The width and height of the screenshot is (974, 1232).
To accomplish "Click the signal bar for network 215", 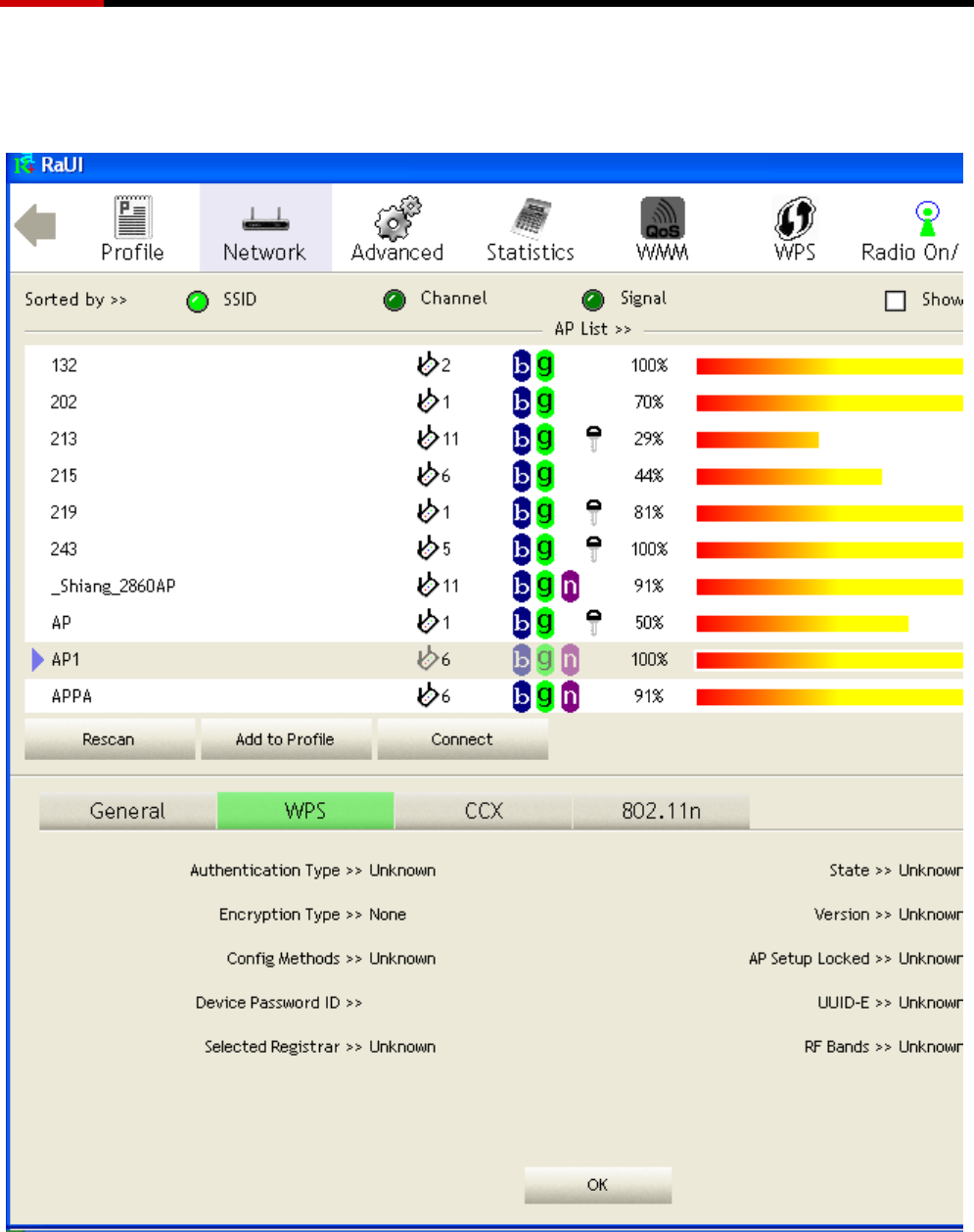I will pyautogui.click(x=788, y=476).
